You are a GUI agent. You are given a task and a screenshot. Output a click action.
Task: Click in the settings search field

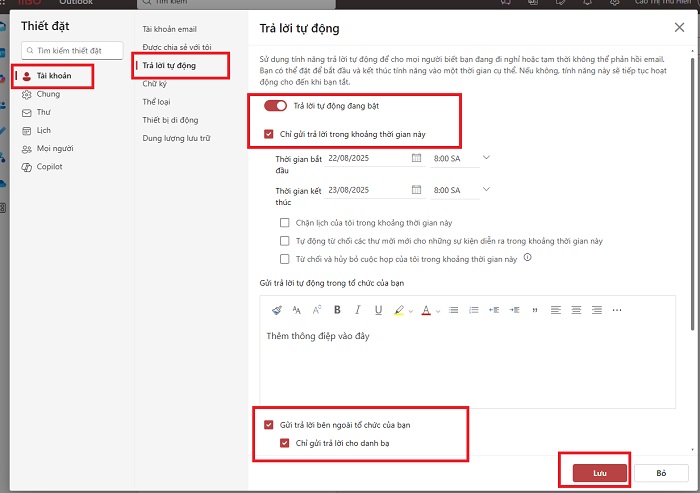tap(72, 50)
